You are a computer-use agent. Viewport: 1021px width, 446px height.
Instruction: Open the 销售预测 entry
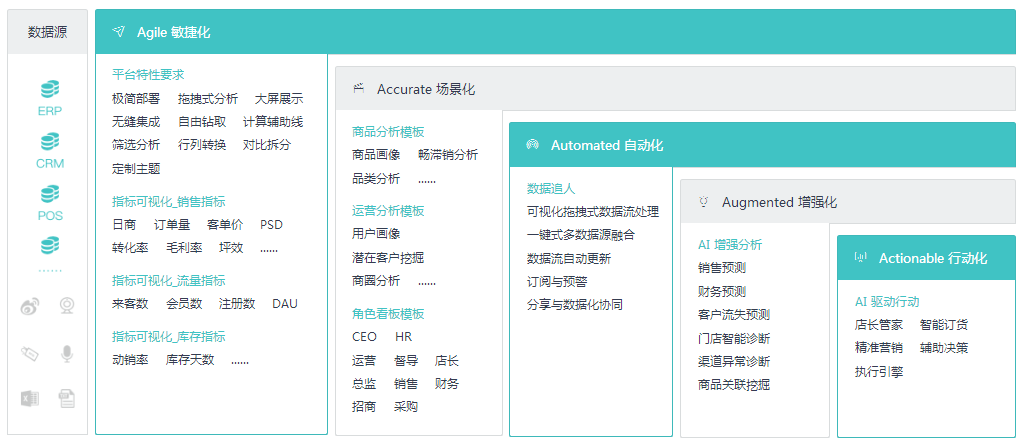(722, 267)
